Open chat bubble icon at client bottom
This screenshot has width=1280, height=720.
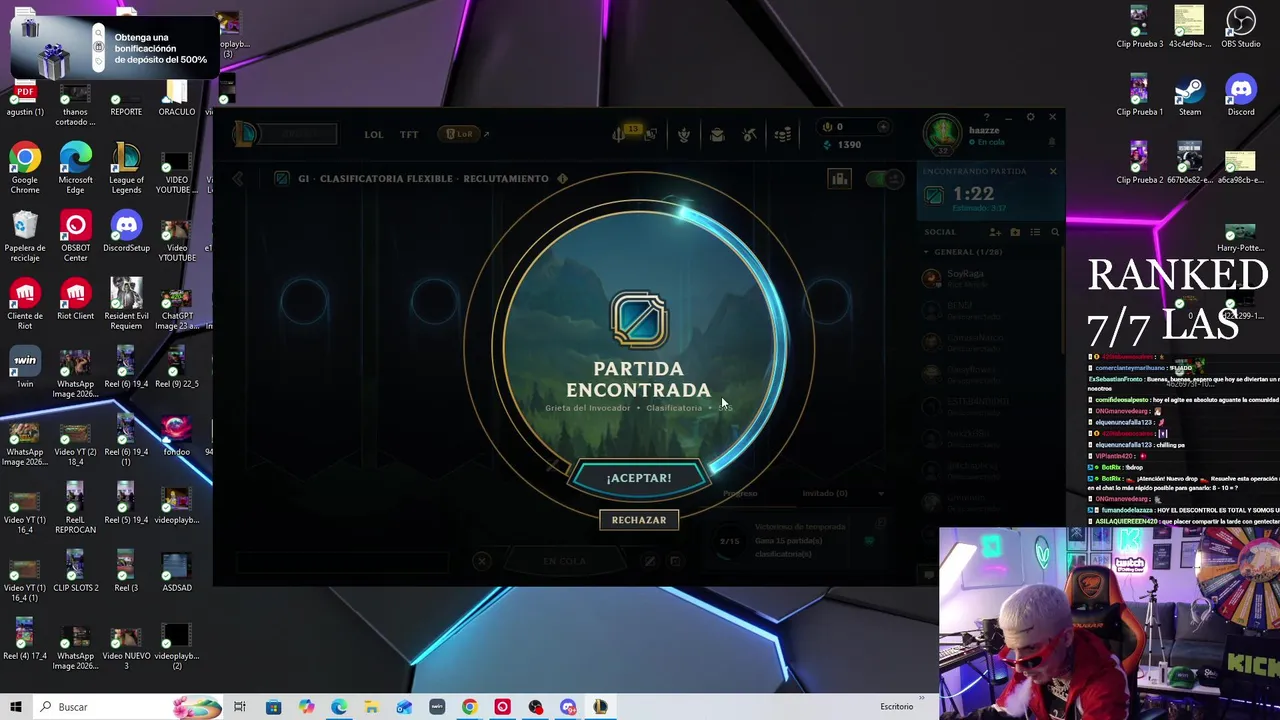929,575
